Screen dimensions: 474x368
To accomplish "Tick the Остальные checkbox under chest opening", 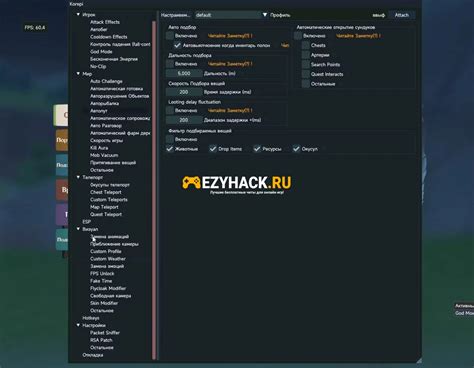I will pyautogui.click(x=306, y=84).
